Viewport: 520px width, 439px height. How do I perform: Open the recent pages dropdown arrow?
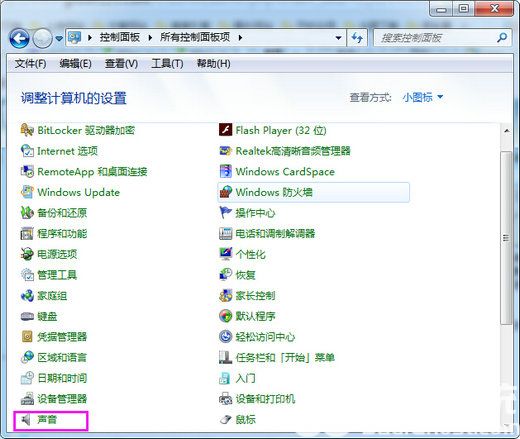[59, 38]
